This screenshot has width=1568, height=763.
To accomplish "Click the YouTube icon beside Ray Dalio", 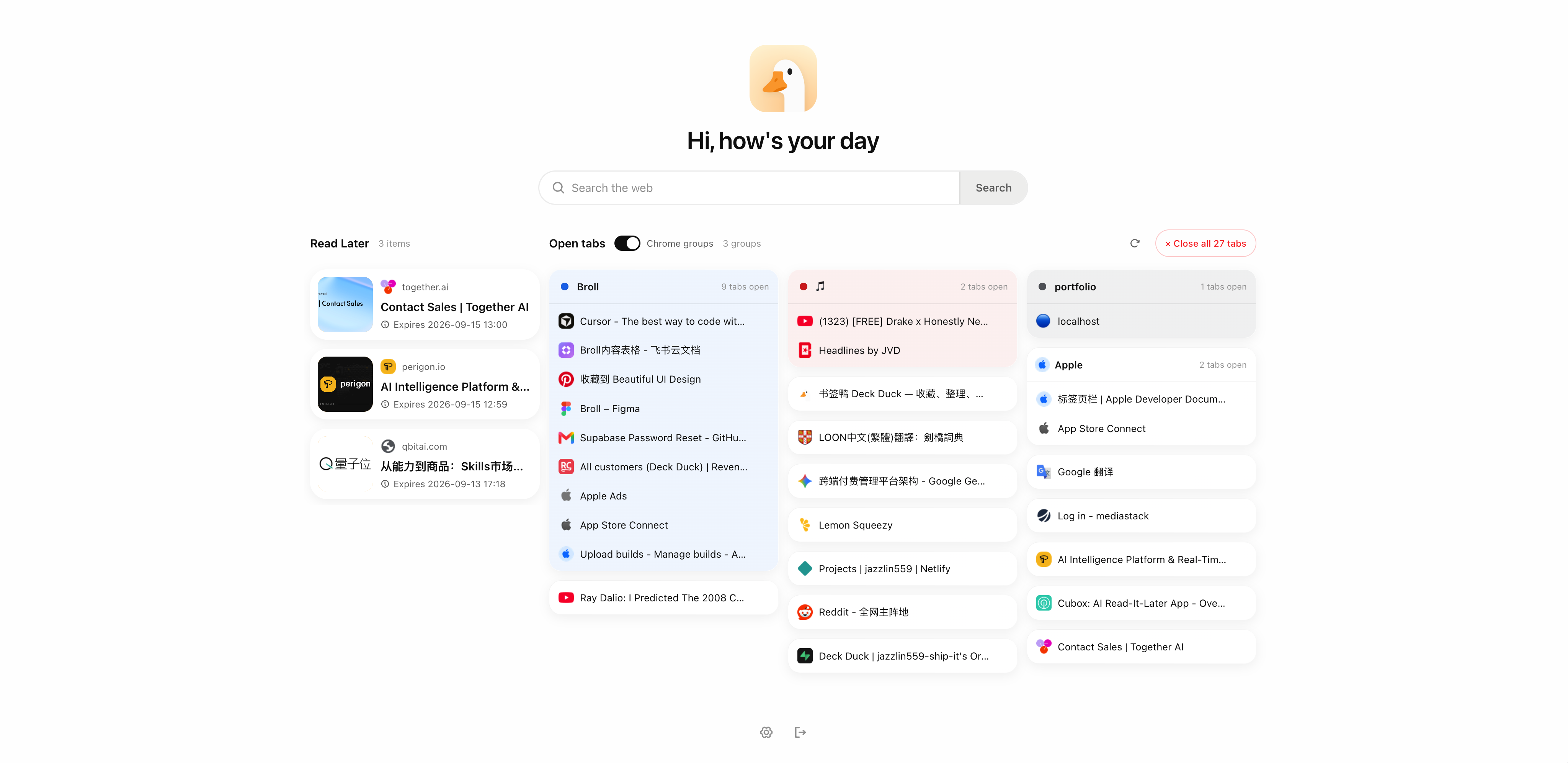I will click(x=566, y=598).
